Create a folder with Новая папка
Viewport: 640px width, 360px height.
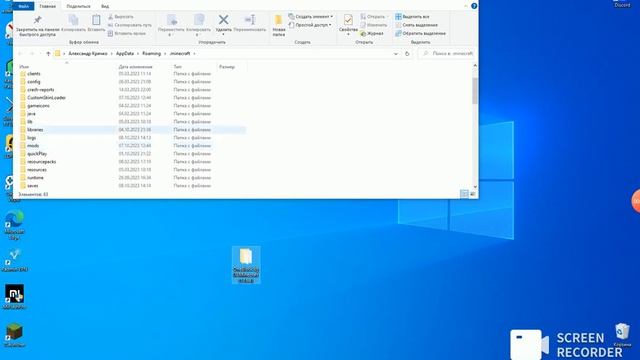pyautogui.click(x=279, y=25)
